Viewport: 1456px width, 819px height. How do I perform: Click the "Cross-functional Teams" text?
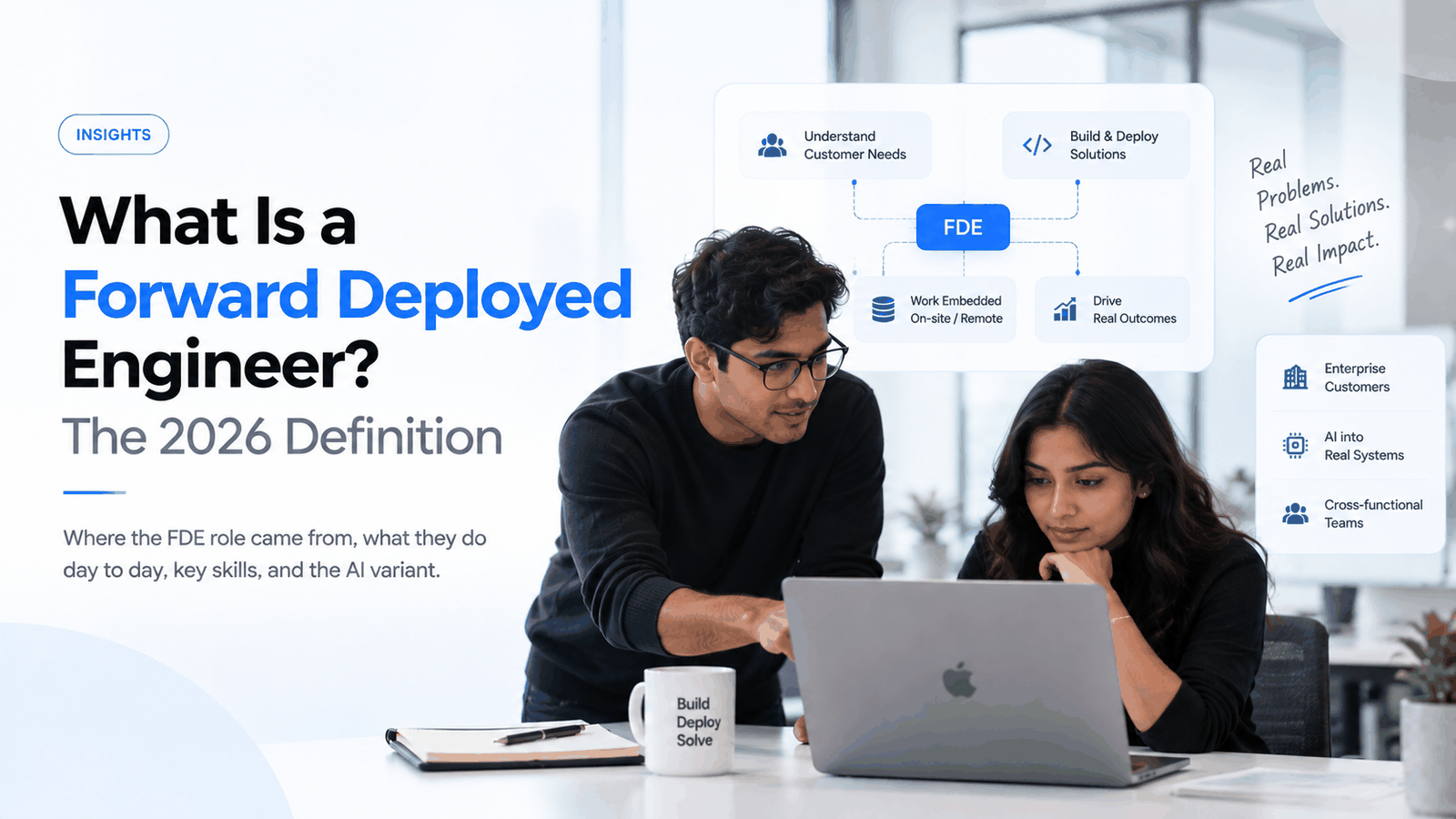pyautogui.click(x=1373, y=513)
